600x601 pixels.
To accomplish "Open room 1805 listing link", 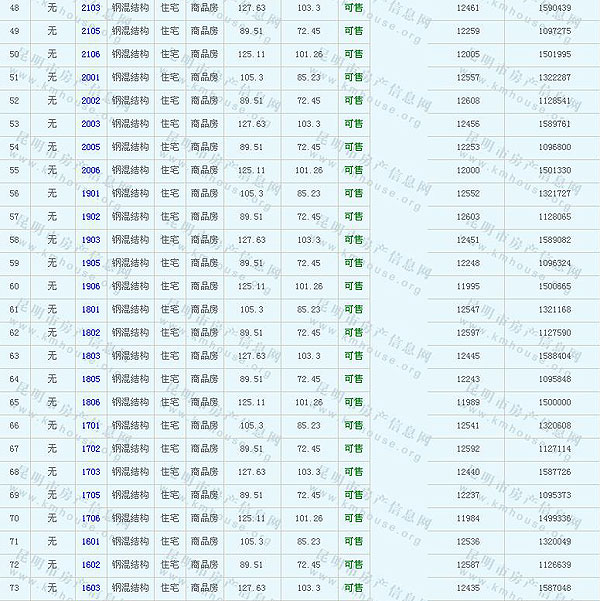I will point(90,379).
